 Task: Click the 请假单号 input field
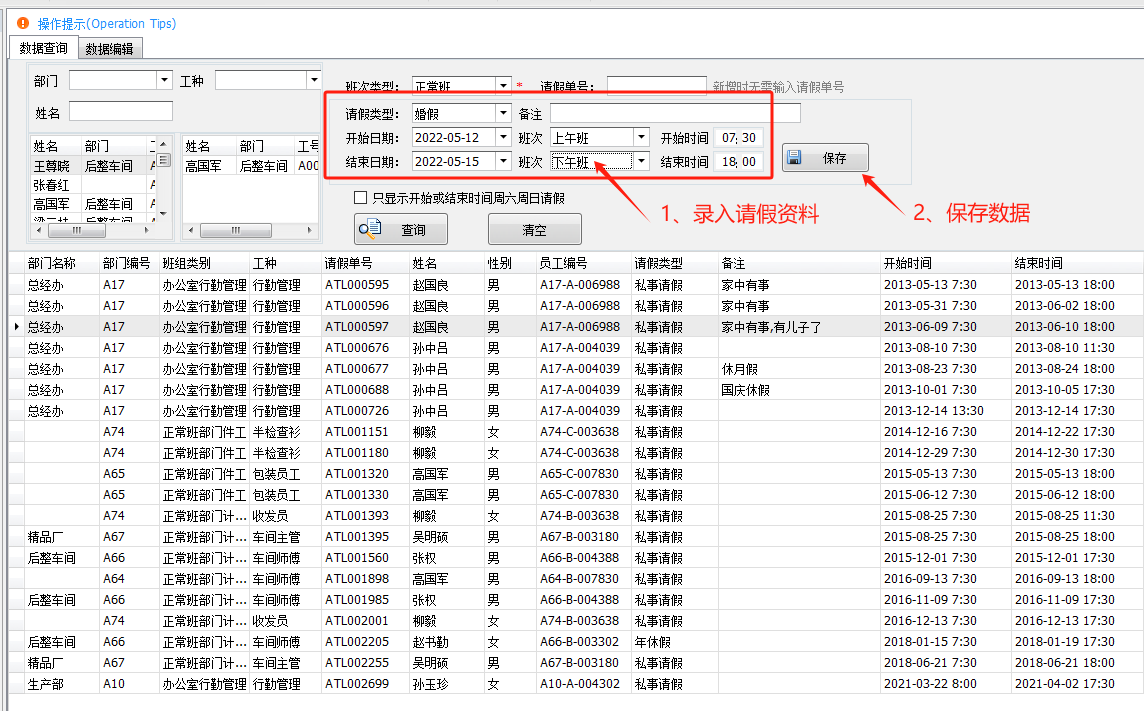pyautogui.click(x=657, y=85)
